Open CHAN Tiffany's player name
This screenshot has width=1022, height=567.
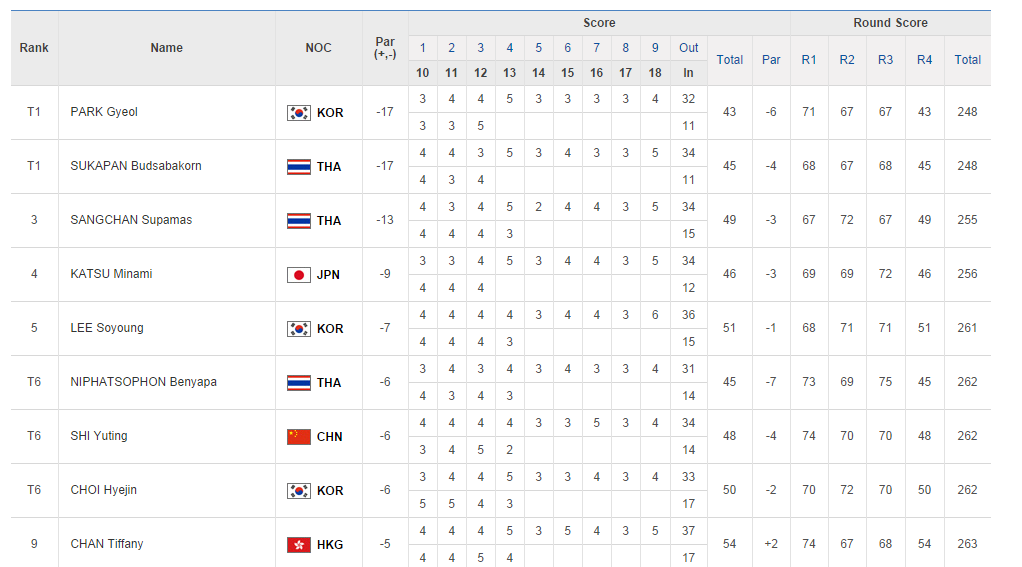(x=107, y=544)
